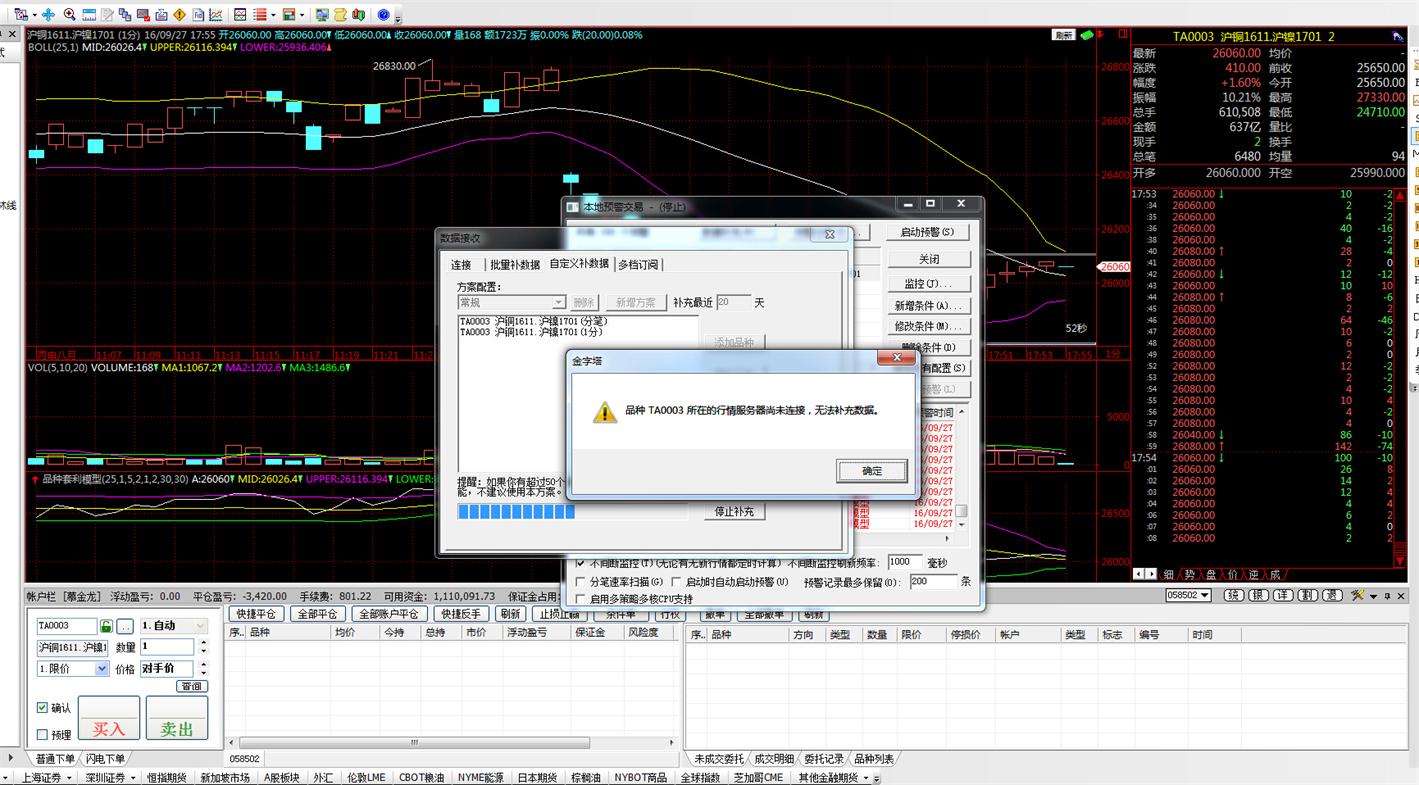Open the blue help question-mark icon
This screenshot has width=1419, height=785.
click(384, 15)
